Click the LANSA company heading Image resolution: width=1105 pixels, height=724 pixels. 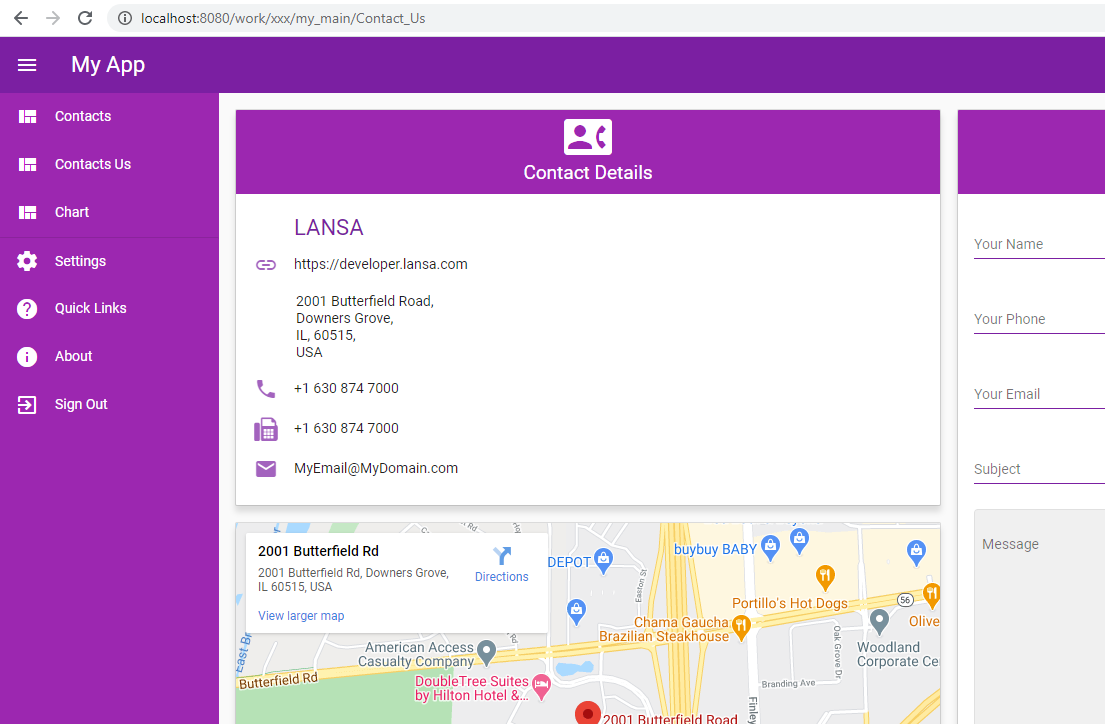tap(328, 228)
